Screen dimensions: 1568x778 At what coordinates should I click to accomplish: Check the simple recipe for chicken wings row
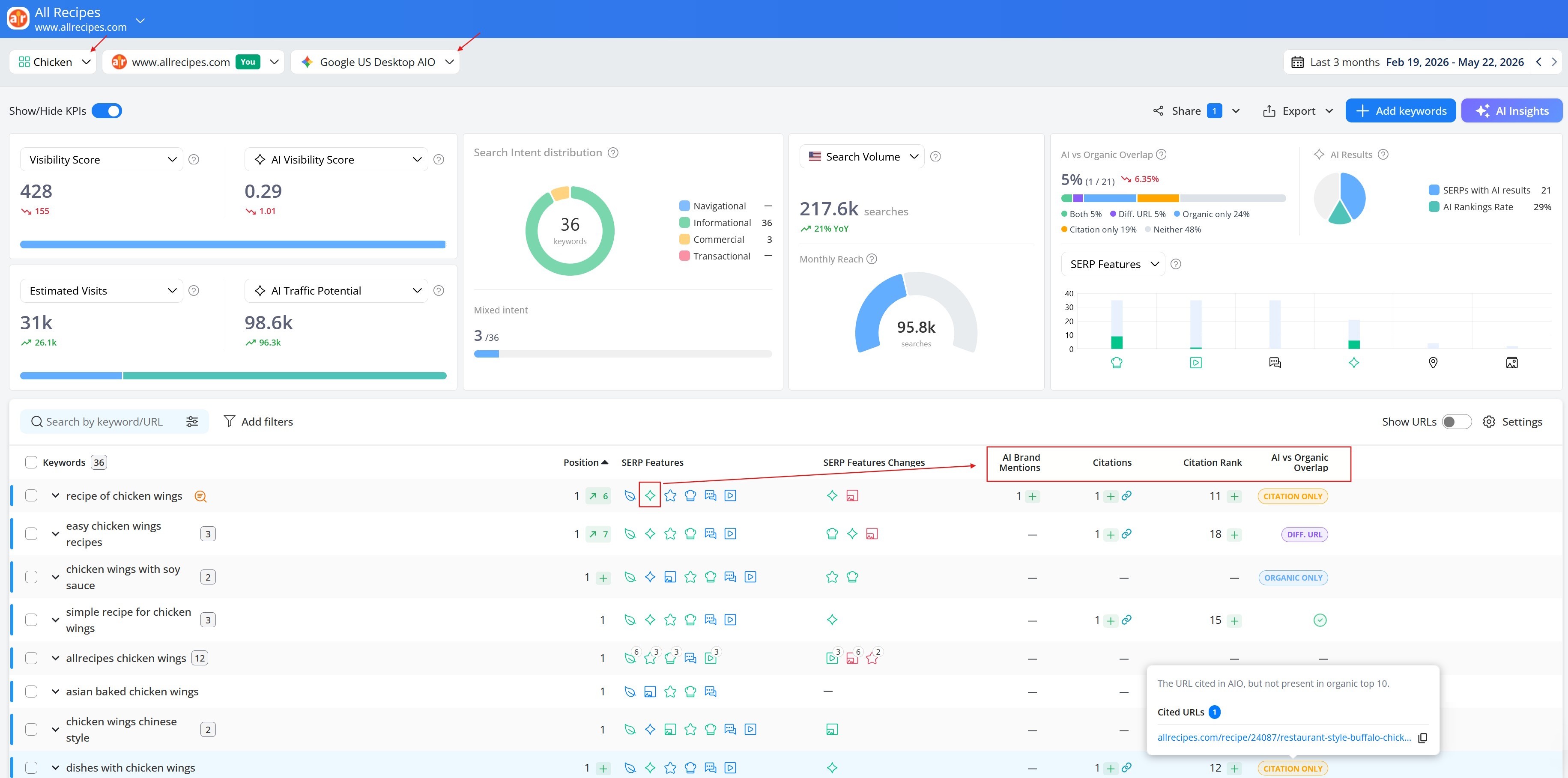(x=31, y=620)
